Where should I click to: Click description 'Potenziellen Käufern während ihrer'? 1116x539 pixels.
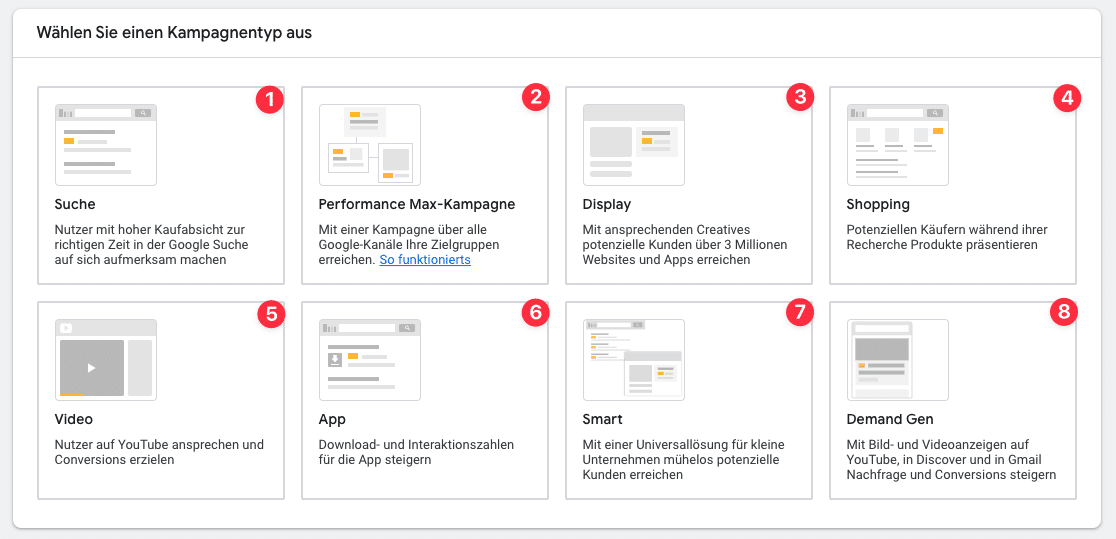click(x=947, y=230)
